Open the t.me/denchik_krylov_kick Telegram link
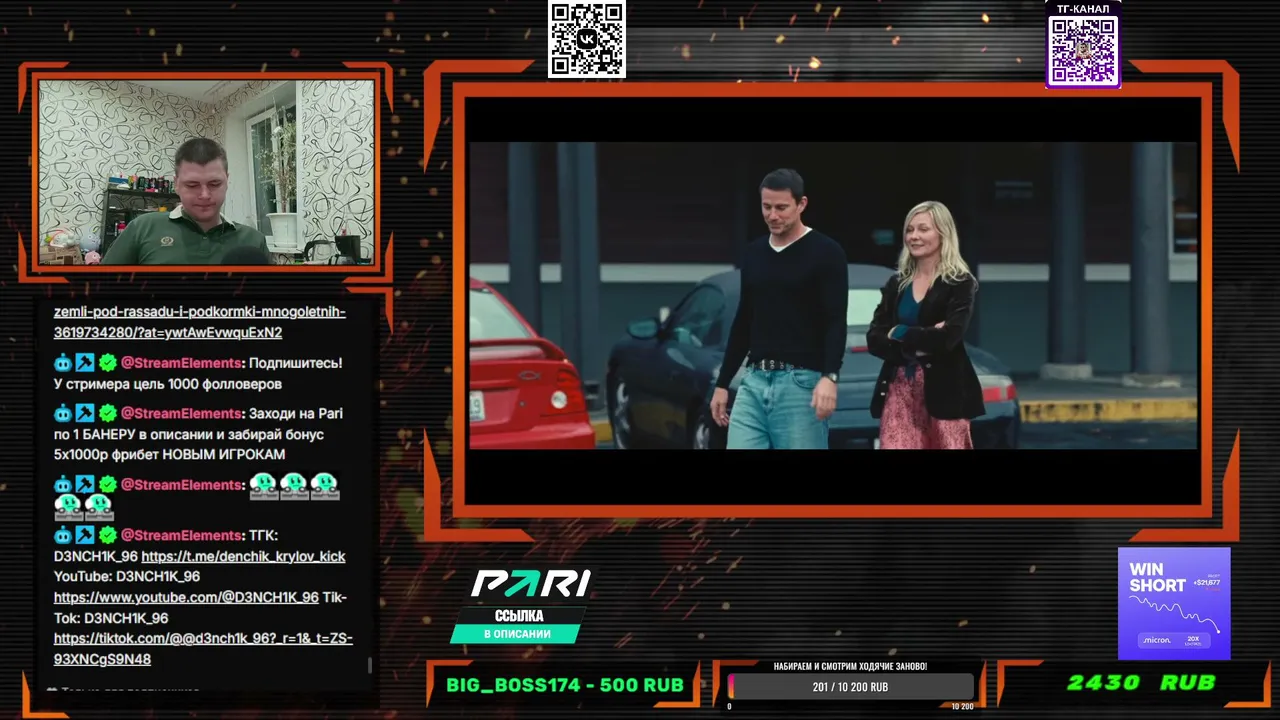Image resolution: width=1280 pixels, height=720 pixels. [x=243, y=556]
